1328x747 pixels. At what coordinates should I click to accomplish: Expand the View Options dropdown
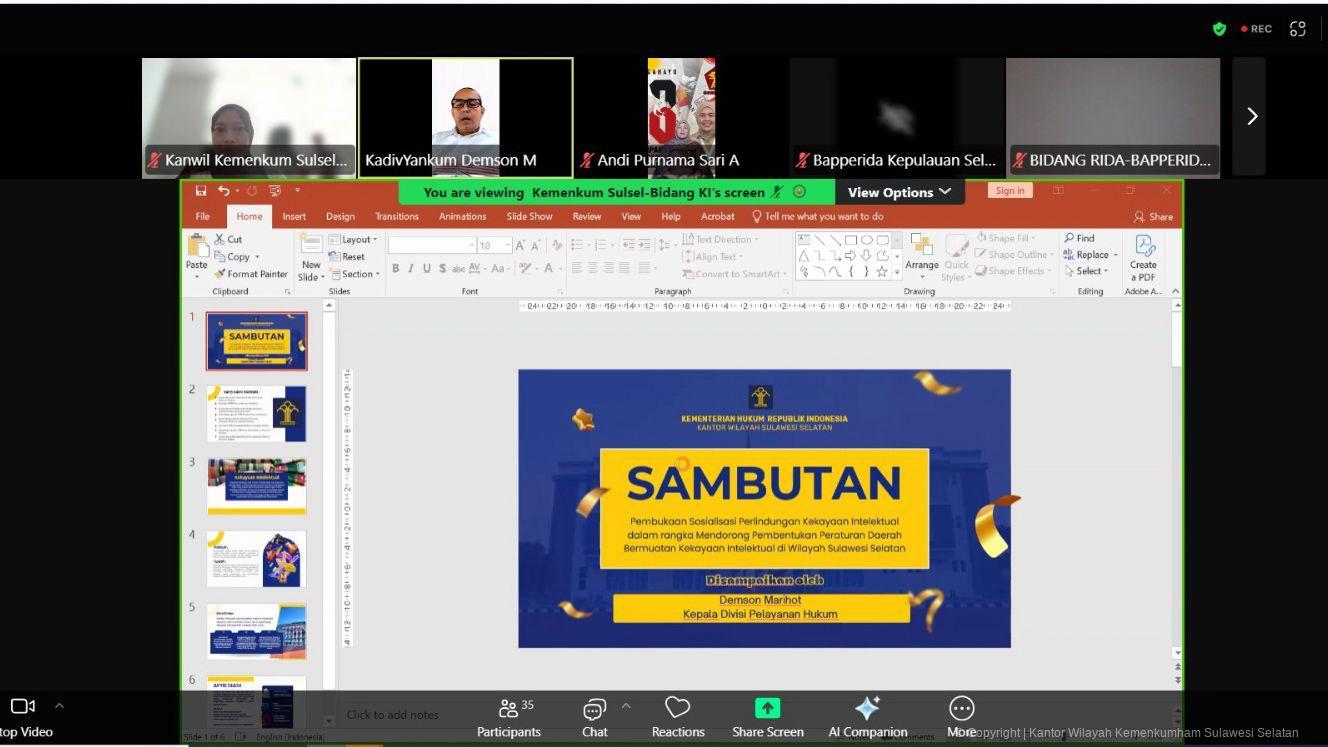pyautogui.click(x=899, y=192)
